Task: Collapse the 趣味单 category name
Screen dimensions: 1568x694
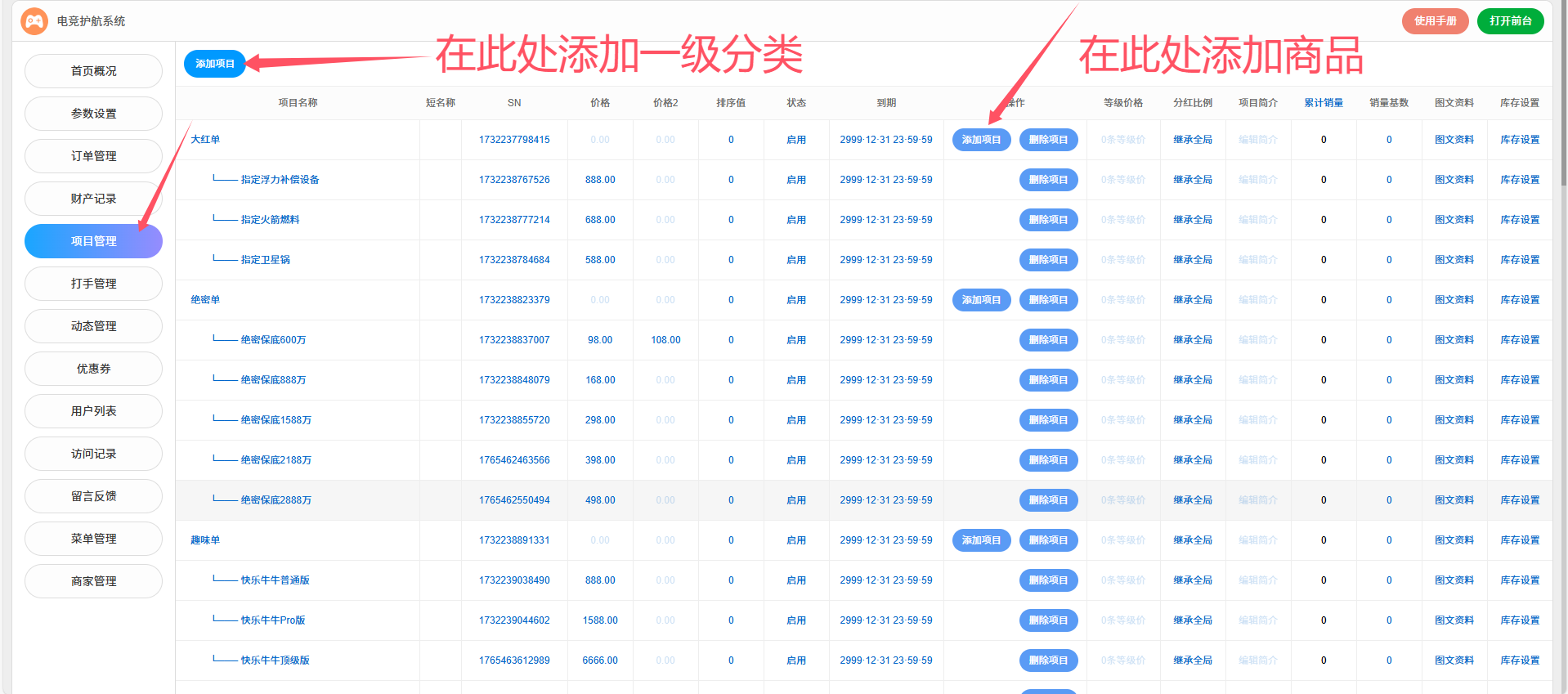Action: tap(205, 540)
